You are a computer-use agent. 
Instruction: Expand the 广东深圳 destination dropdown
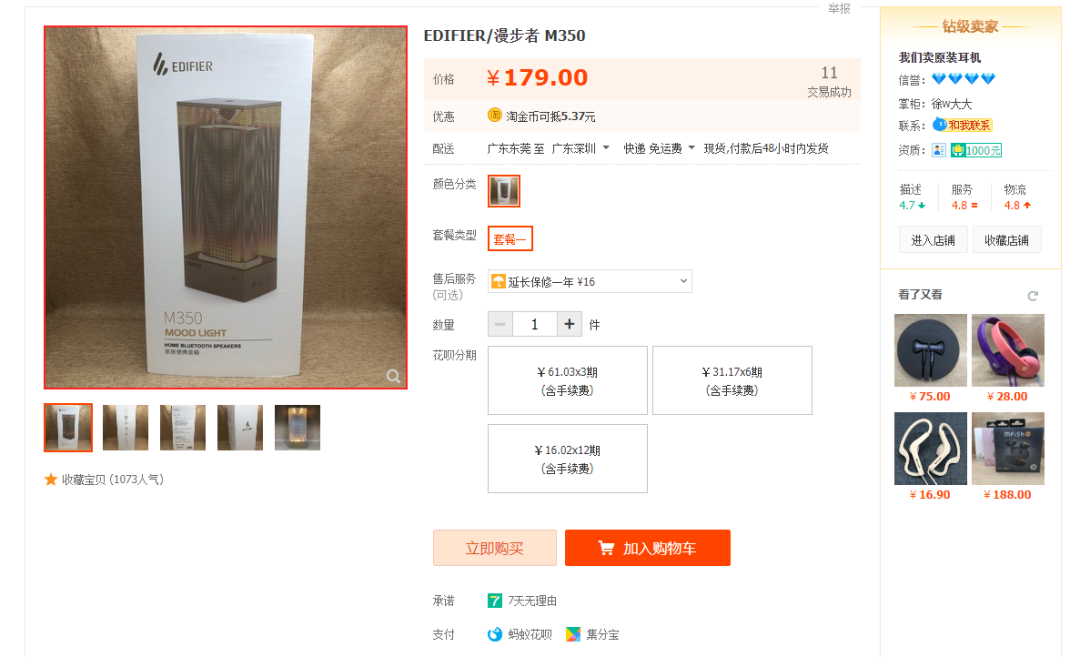point(581,148)
